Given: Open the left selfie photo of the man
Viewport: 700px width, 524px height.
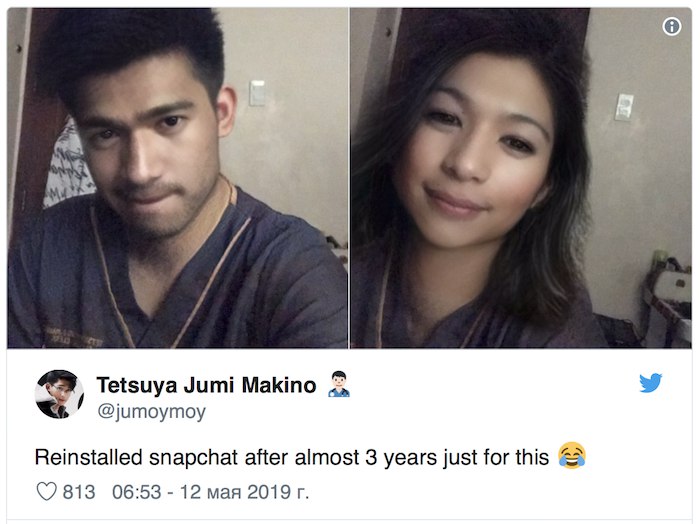Looking at the screenshot, I should pos(178,178).
